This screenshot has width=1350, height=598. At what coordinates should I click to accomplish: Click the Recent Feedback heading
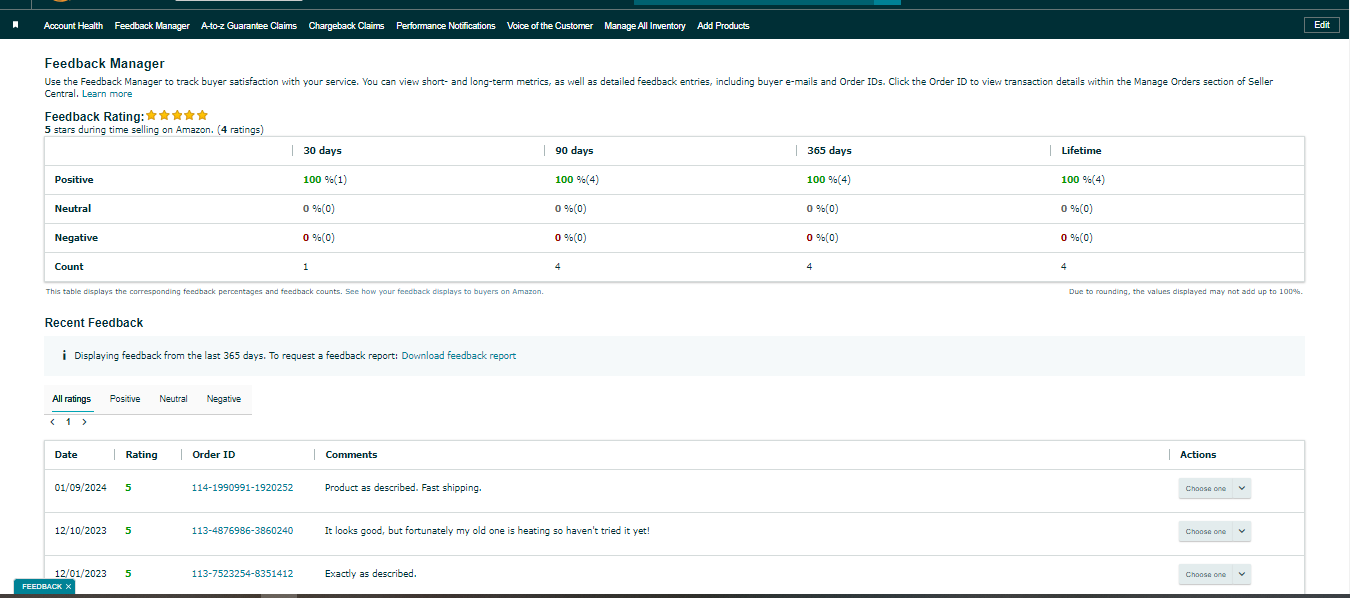[94, 323]
